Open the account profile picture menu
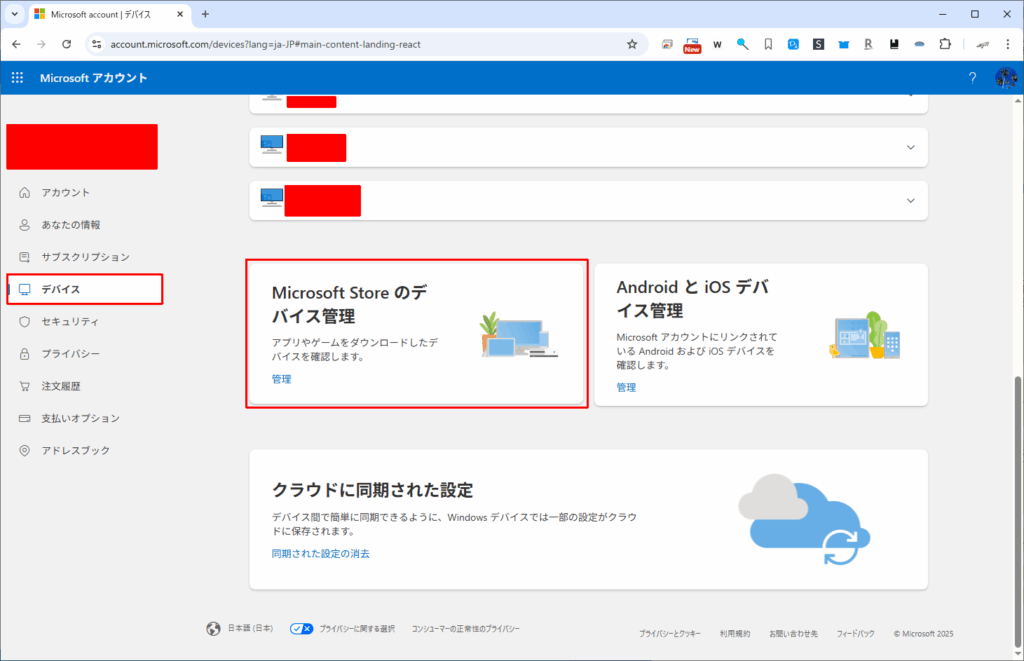1024x661 pixels. pos(1006,78)
